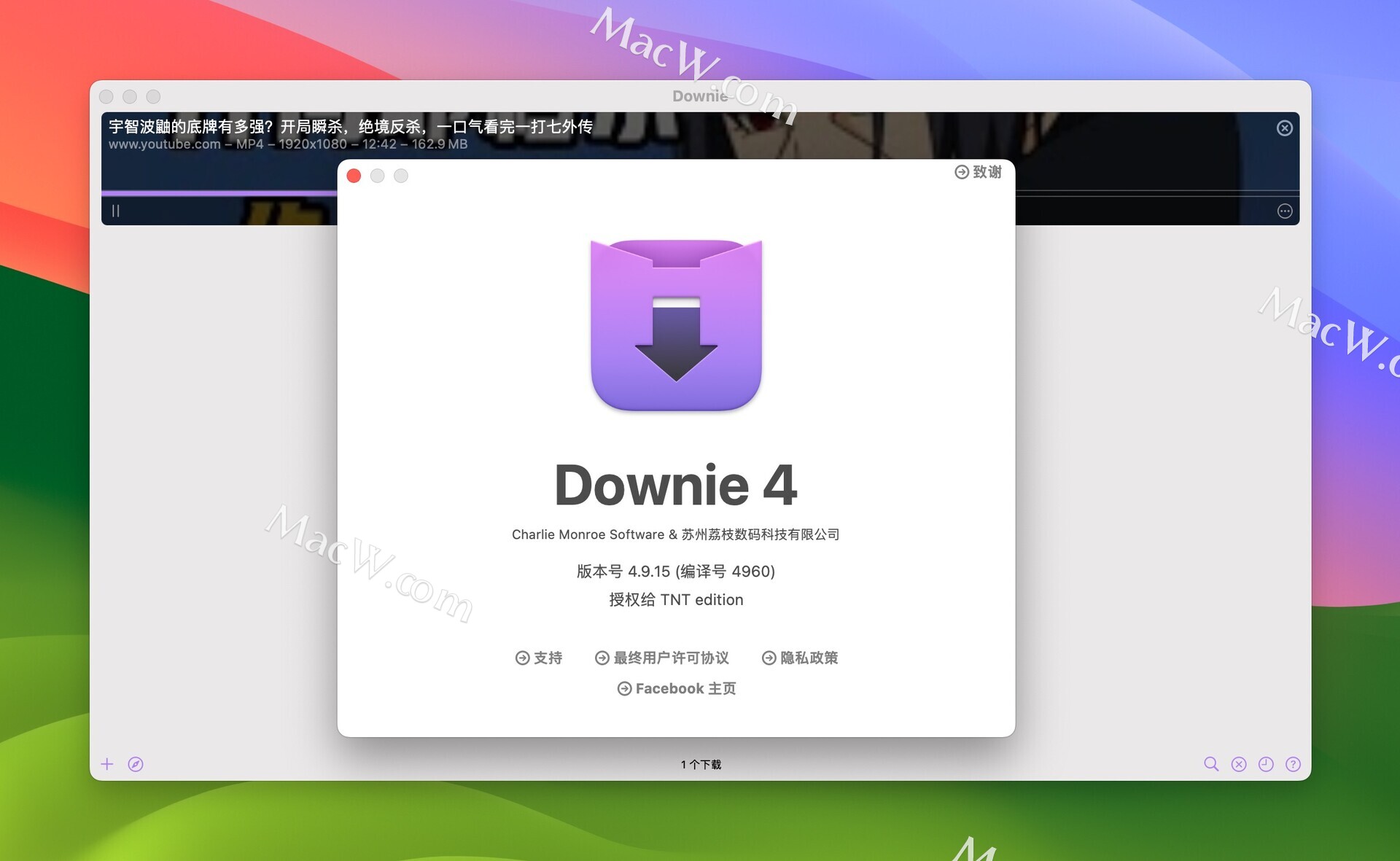Open the 隐私政策 privacy policy link
This screenshot has height=861, width=1400.
pos(800,658)
